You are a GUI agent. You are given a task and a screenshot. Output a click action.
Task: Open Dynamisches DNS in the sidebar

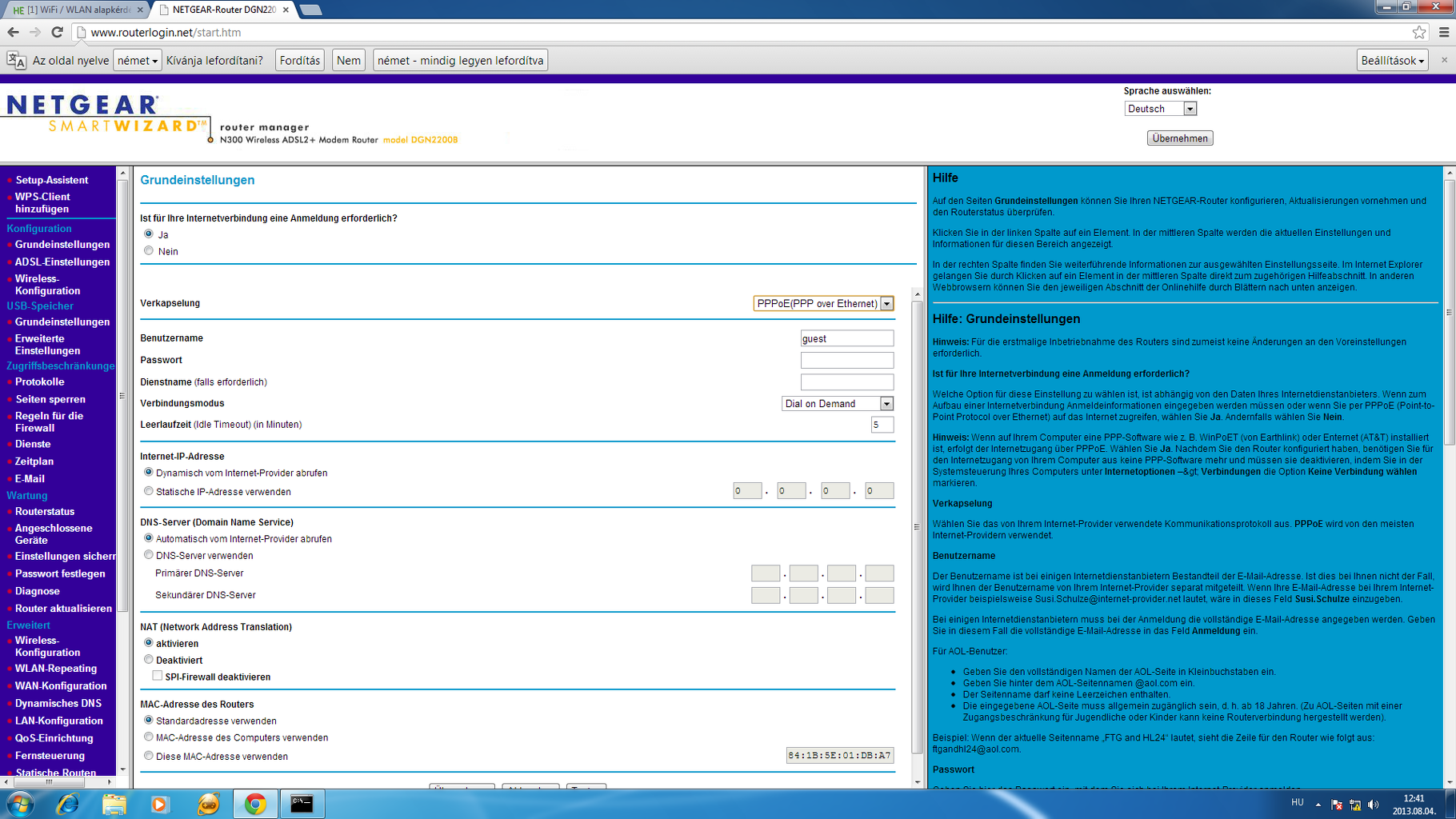click(58, 703)
